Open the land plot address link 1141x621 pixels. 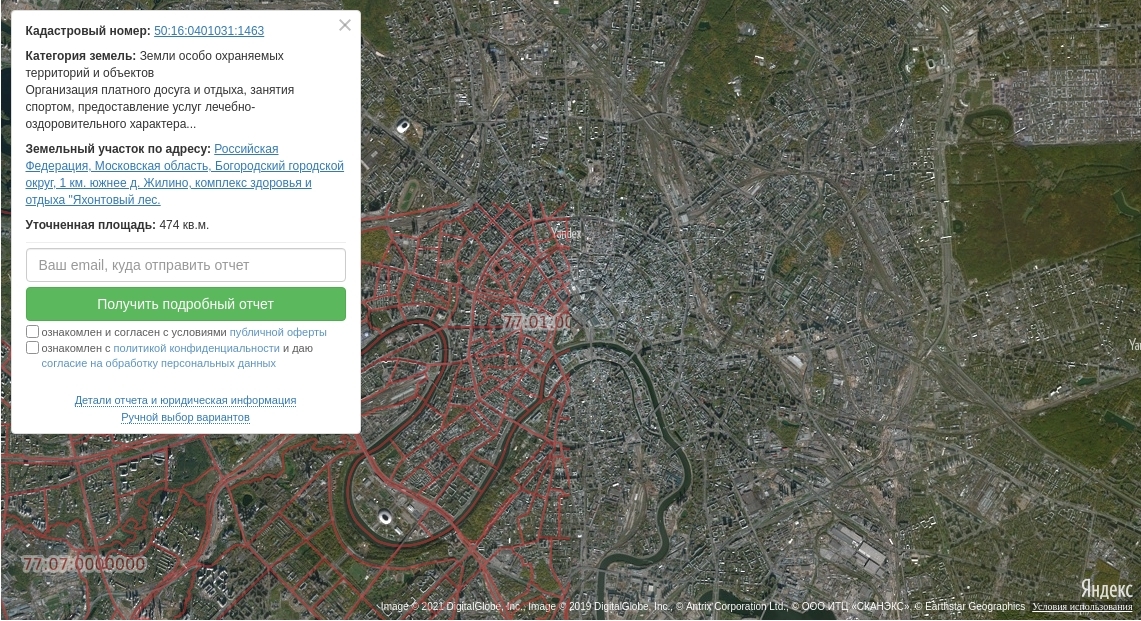184,175
